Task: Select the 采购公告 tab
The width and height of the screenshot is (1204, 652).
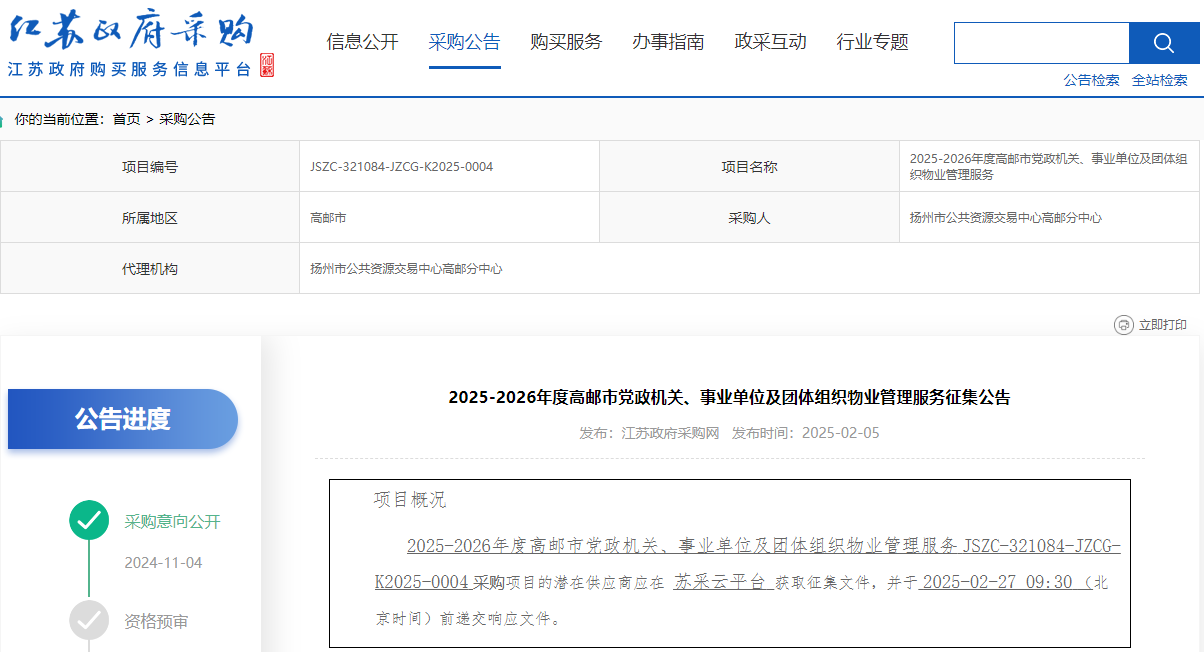Action: 465,43
